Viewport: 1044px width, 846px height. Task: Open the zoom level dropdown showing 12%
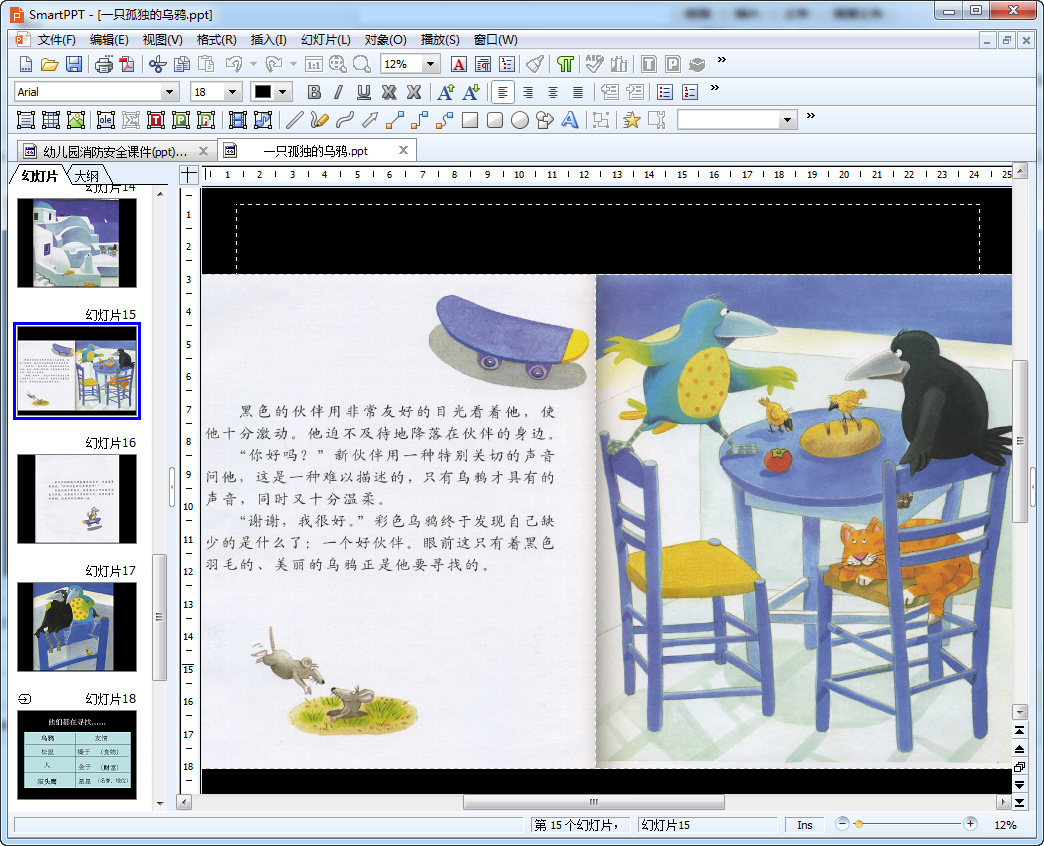tap(430, 64)
